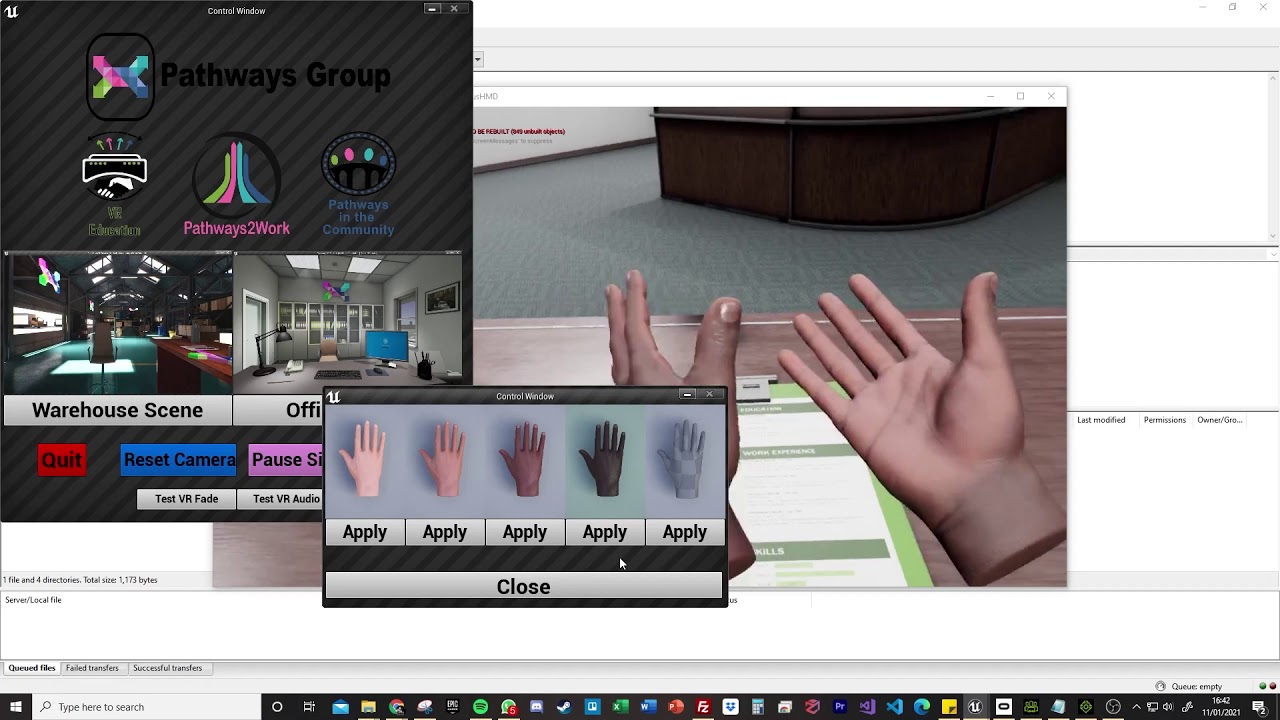The height and width of the screenshot is (720, 1280).
Task: Select the dark hand thumbnail on green background
Action: coord(605,460)
